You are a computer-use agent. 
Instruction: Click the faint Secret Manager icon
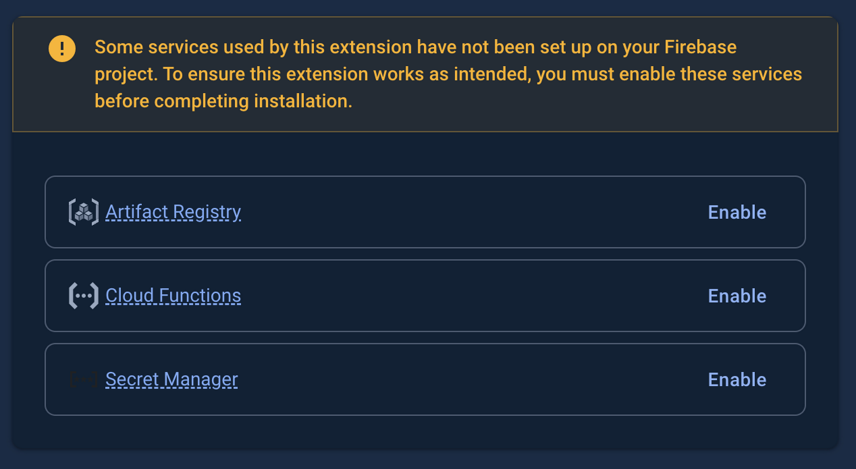pos(83,380)
